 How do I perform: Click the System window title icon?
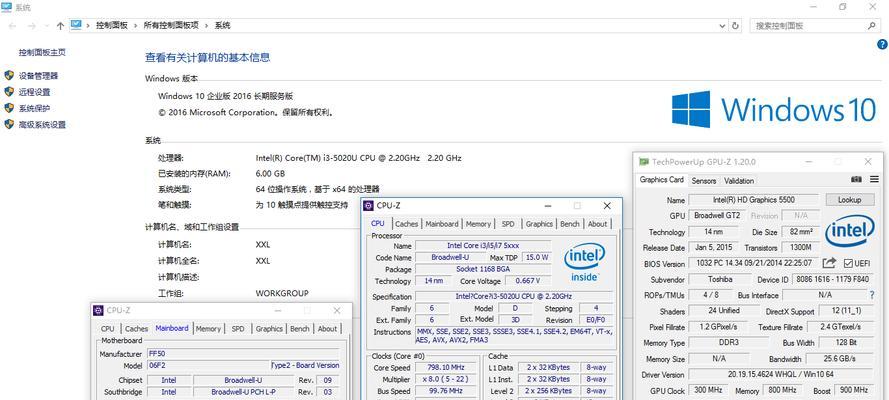tap(7, 7)
